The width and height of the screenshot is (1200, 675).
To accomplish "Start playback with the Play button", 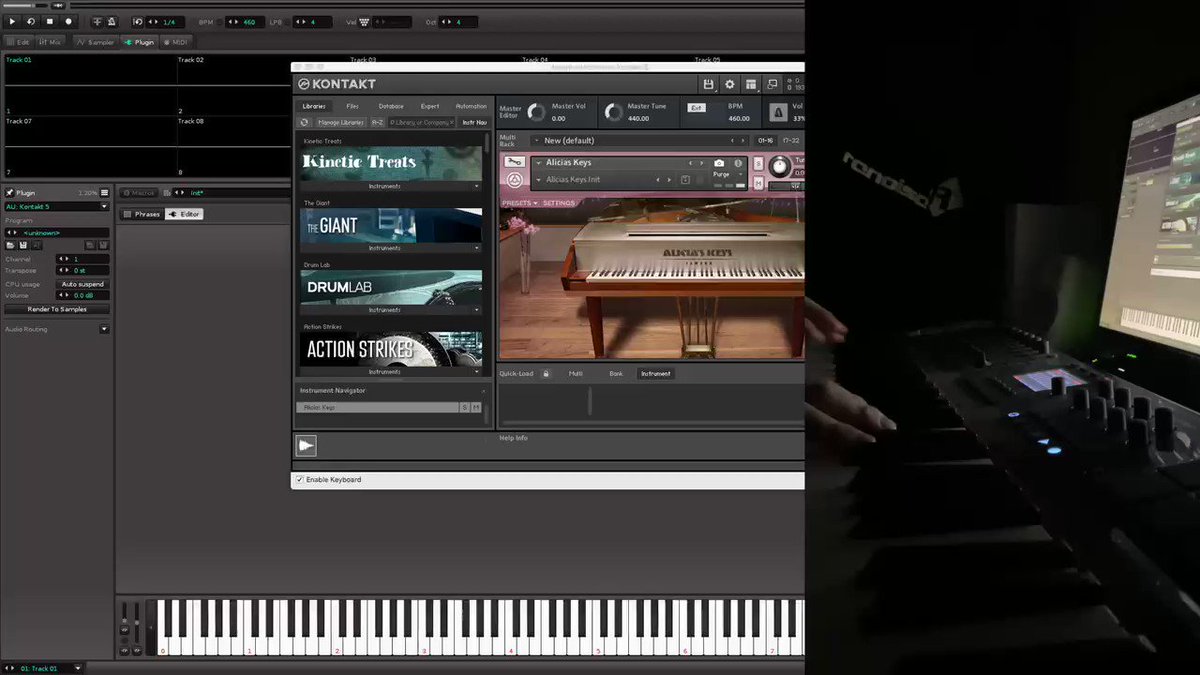I will pyautogui.click(x=13, y=21).
